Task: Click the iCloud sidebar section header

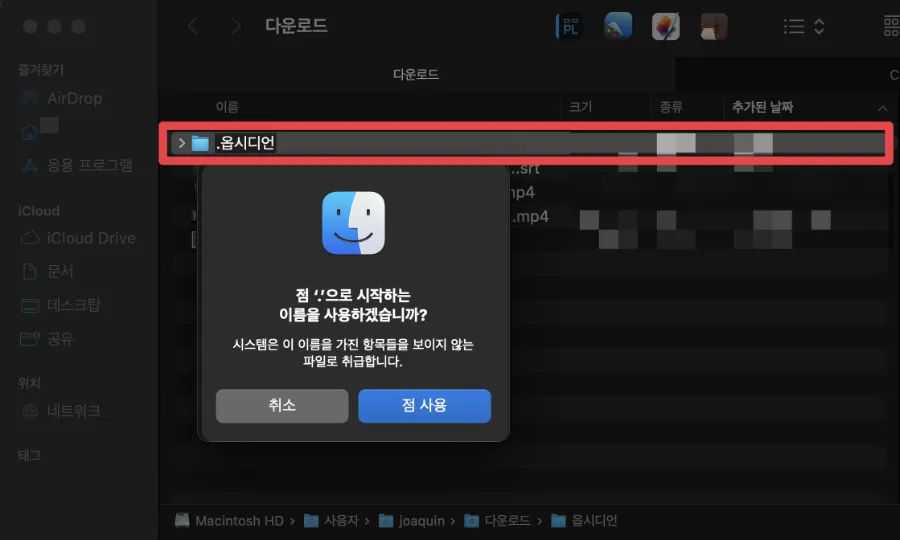Action: point(38,211)
